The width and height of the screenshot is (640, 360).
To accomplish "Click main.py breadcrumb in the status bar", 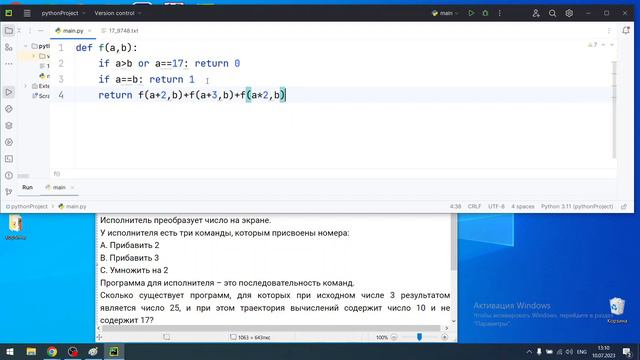I will [x=72, y=207].
